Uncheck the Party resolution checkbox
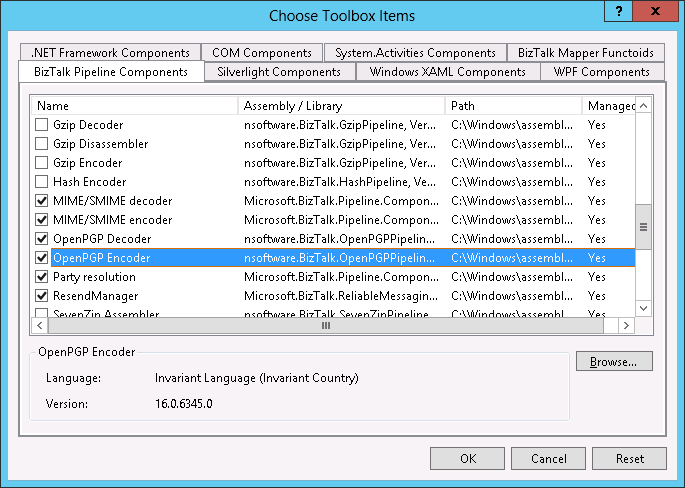Viewport: 685px width, 488px height. (x=42, y=277)
